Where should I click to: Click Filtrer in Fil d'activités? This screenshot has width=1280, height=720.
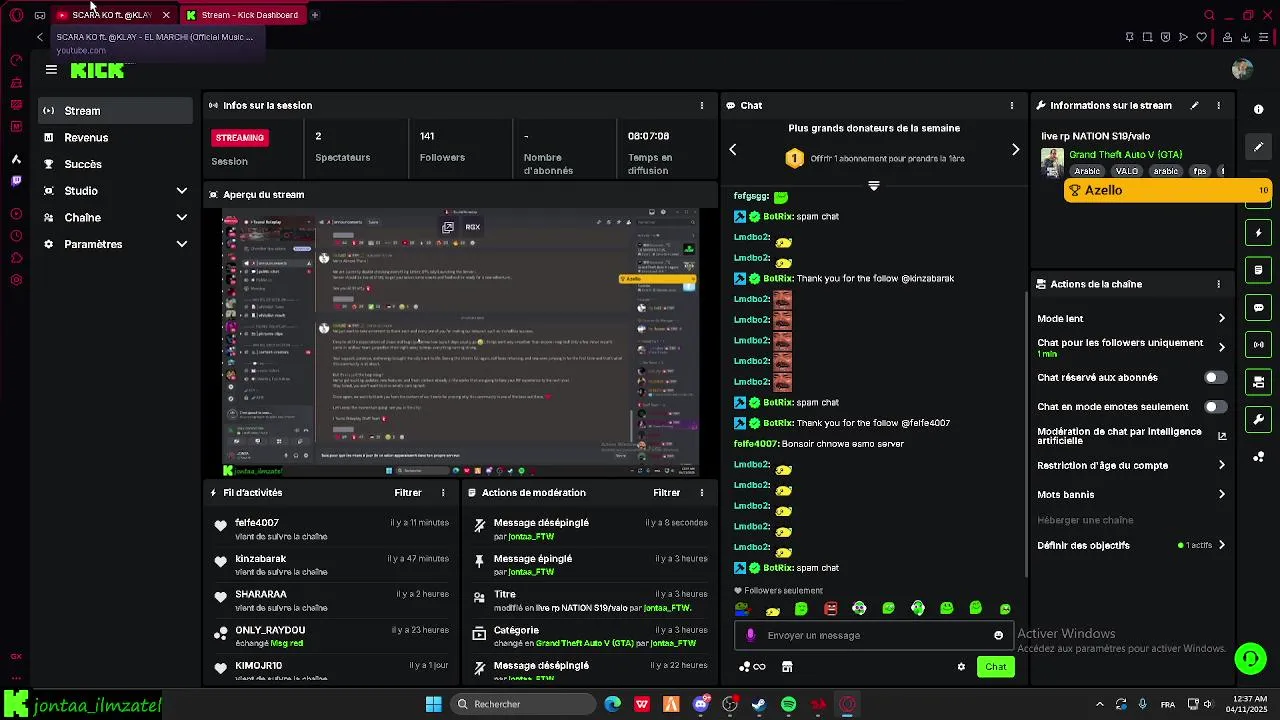point(408,493)
